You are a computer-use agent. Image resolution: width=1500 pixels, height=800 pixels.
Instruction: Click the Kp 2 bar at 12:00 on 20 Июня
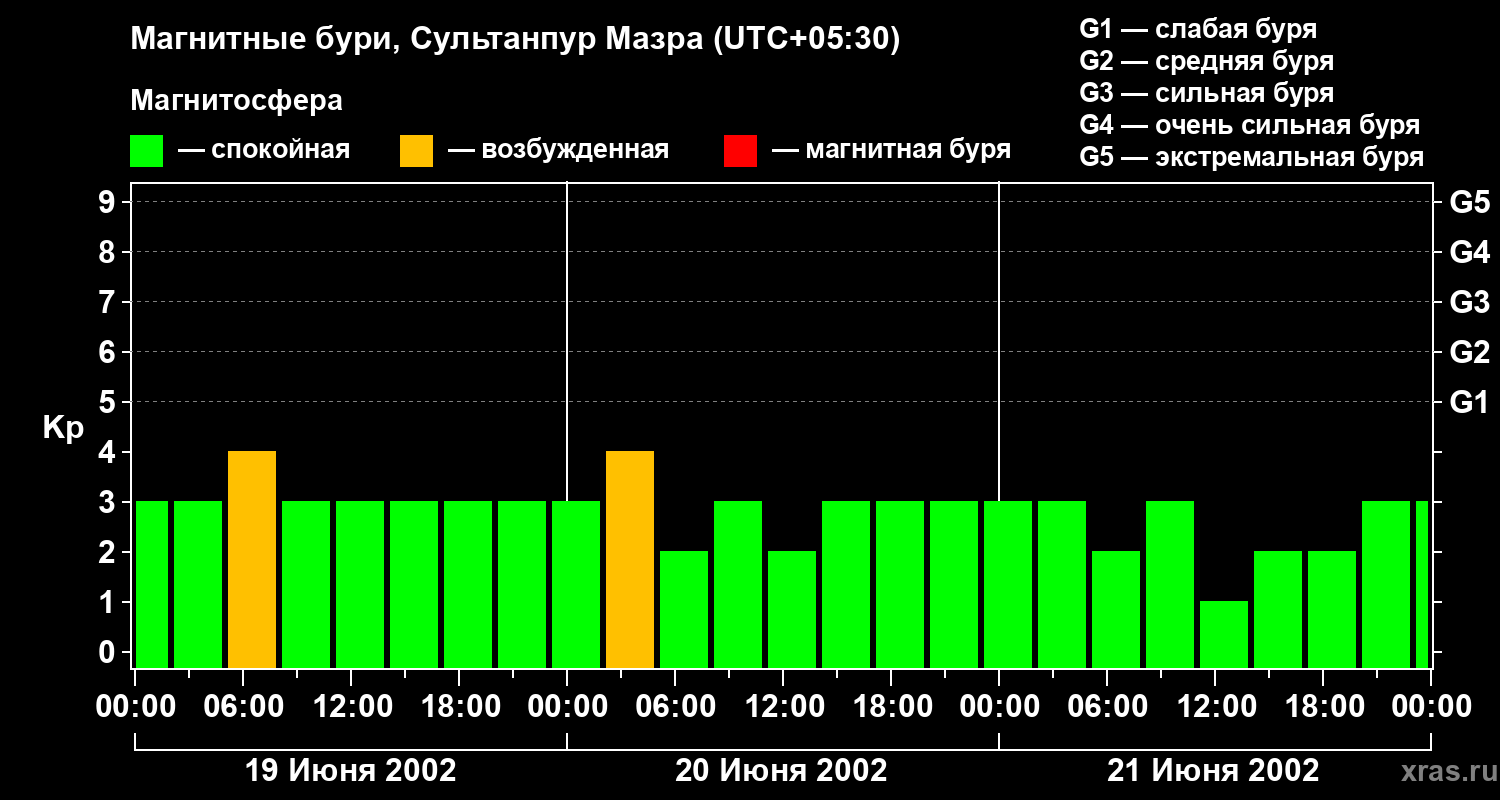click(x=792, y=610)
